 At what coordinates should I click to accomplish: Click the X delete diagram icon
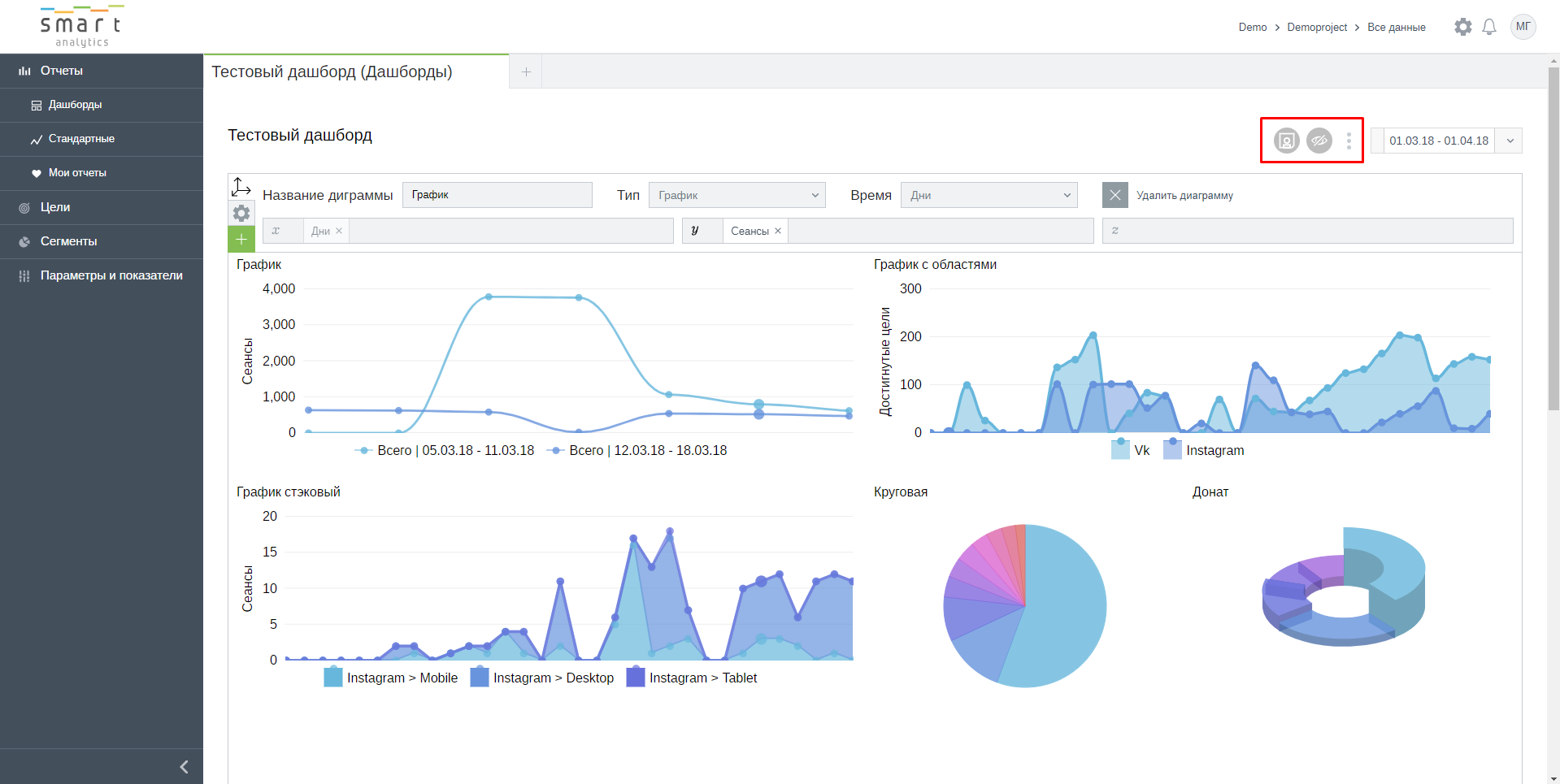pos(1115,195)
